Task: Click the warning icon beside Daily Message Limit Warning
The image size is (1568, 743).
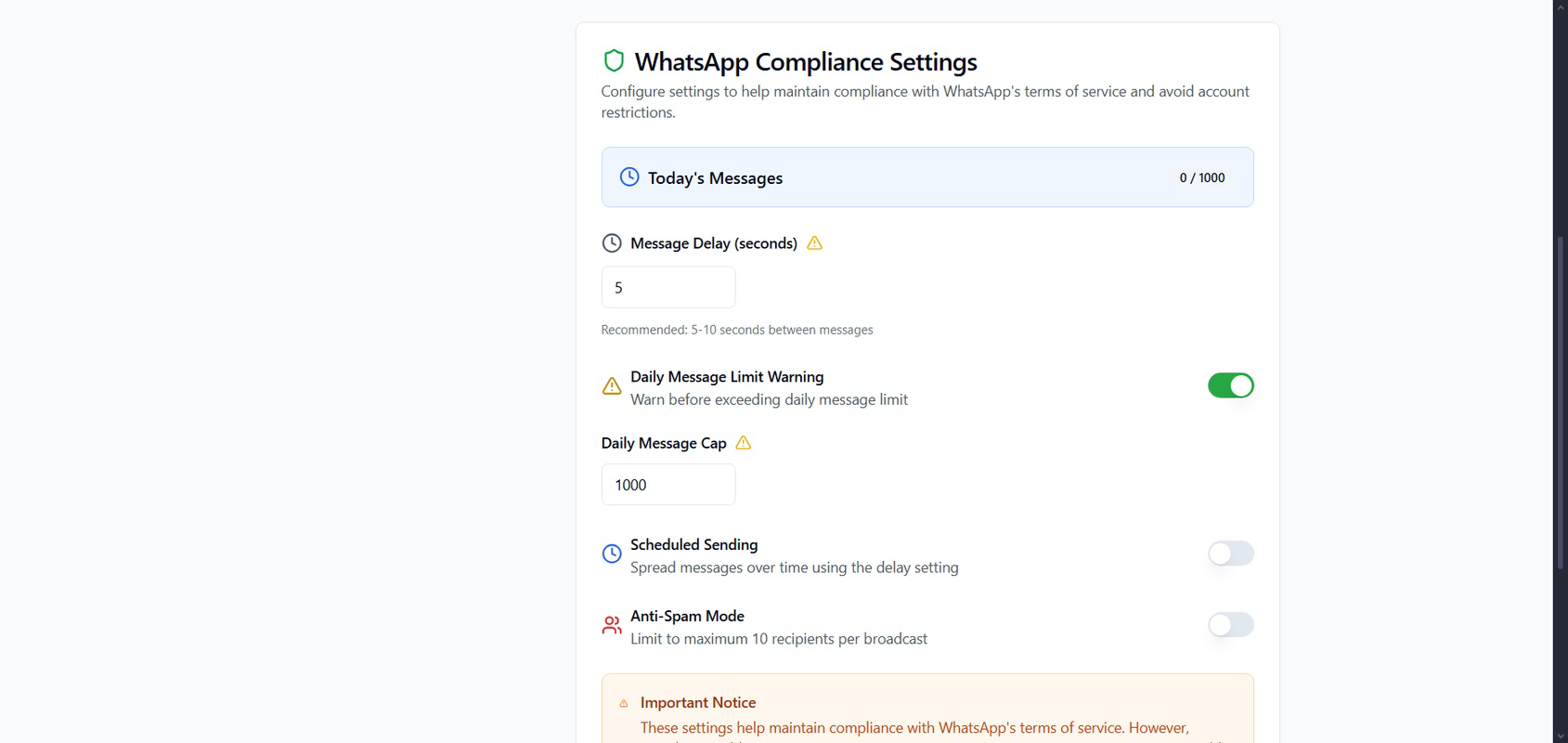Action: pyautogui.click(x=612, y=385)
